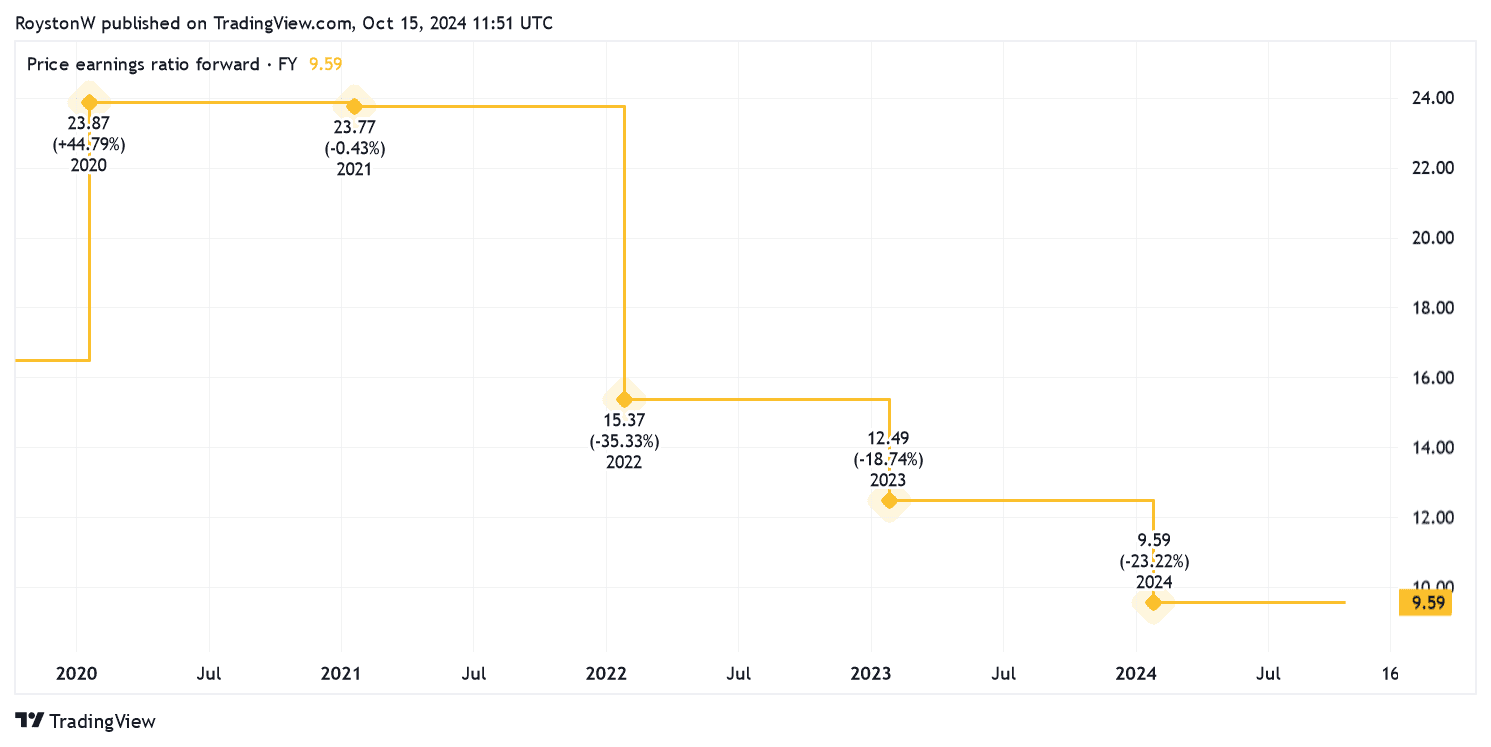Click the 2022 diamond data point marker
Viewport: 1491px width, 747px height.
pyautogui.click(x=624, y=399)
